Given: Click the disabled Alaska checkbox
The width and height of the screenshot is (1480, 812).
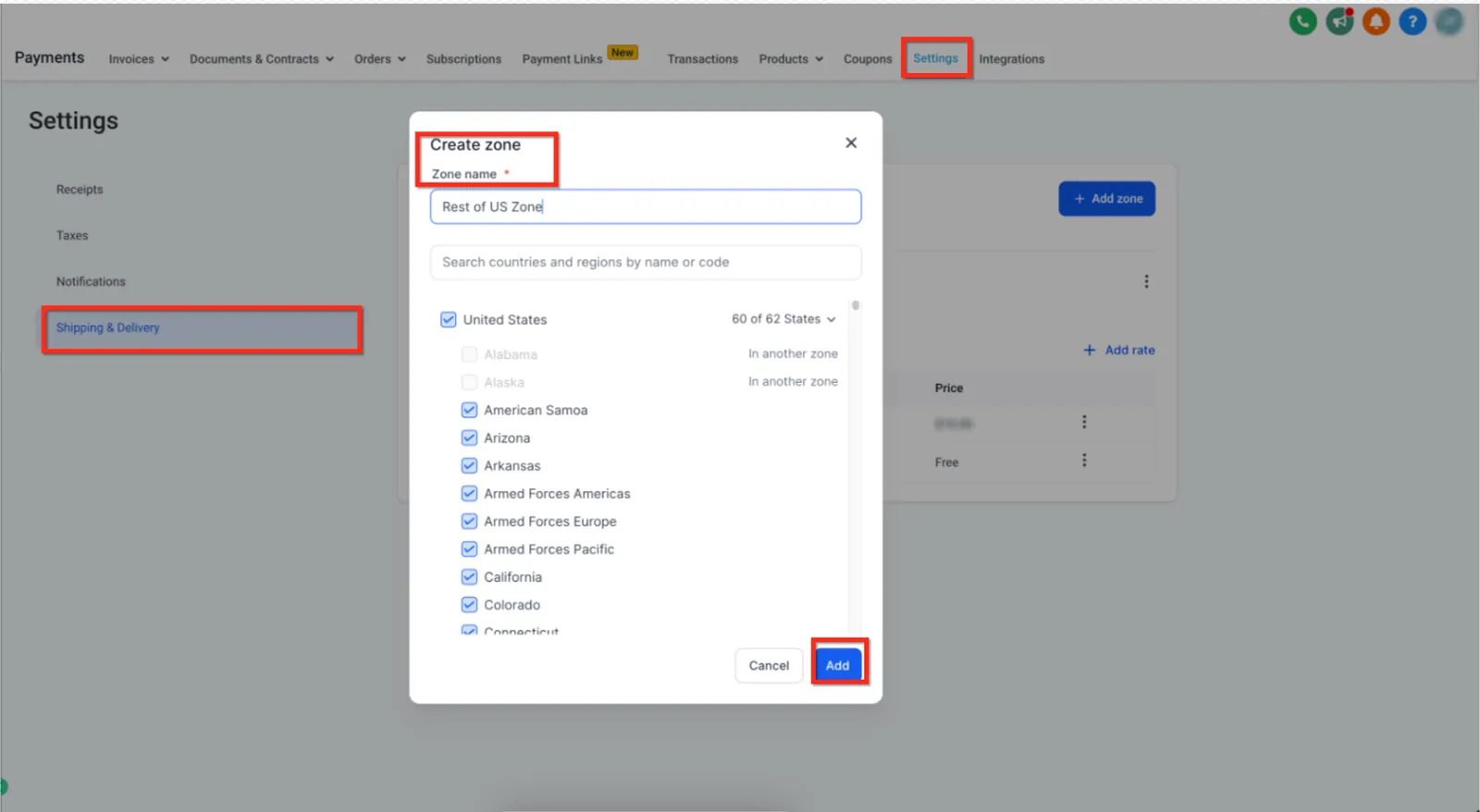Looking at the screenshot, I should pyautogui.click(x=469, y=382).
